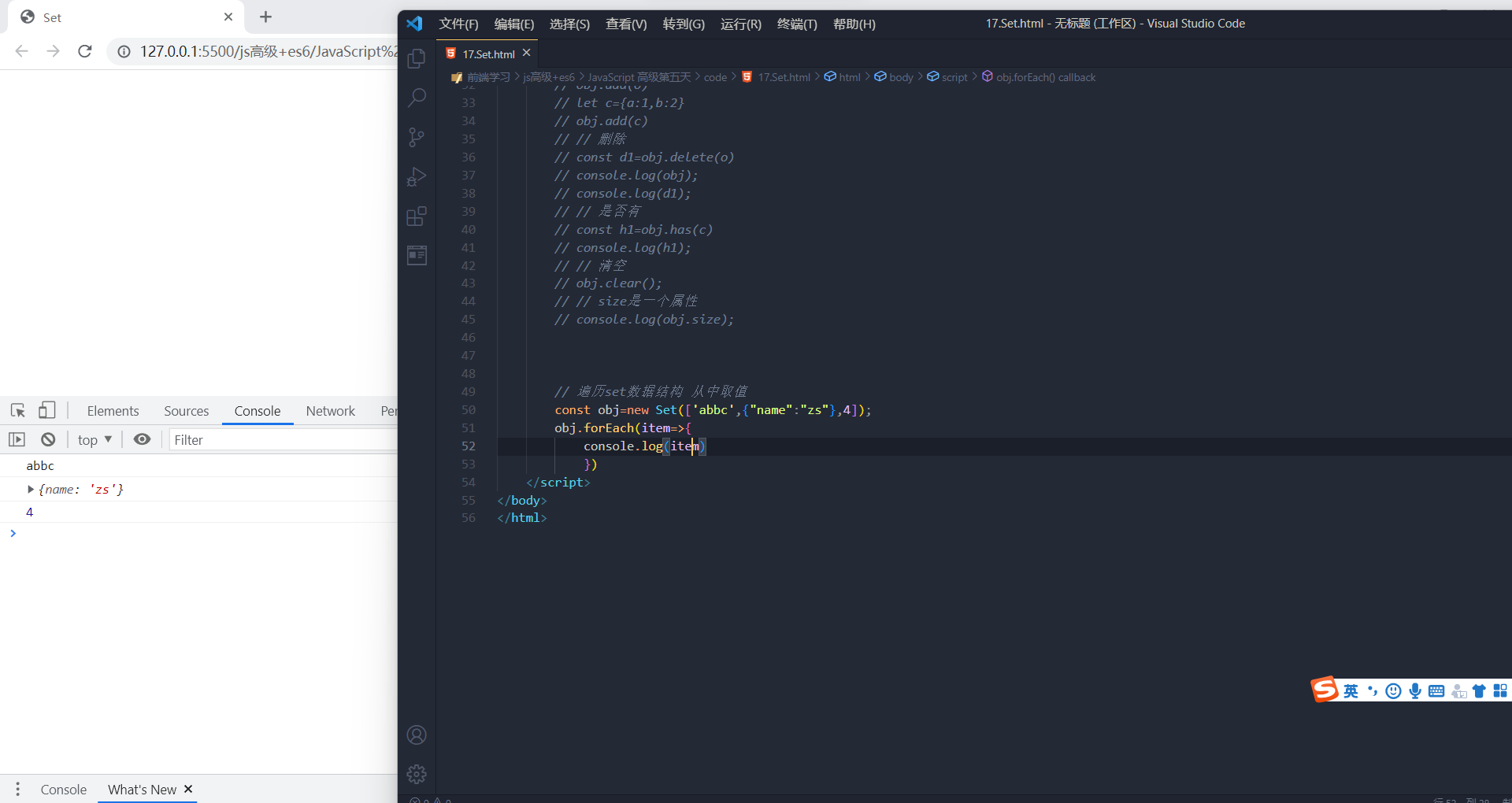1512x803 pixels.
Task: Open the 运行(R) menu
Action: click(x=741, y=24)
